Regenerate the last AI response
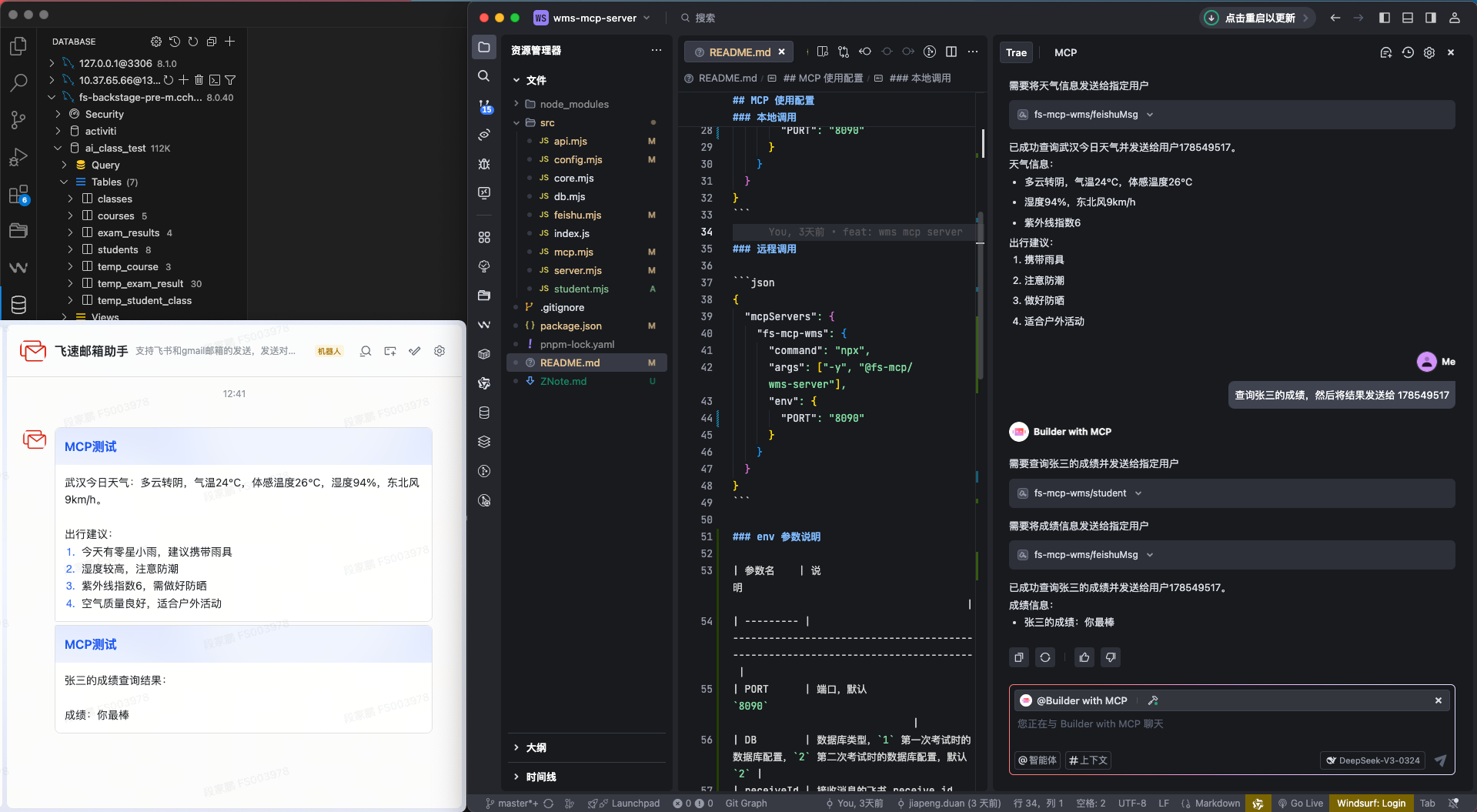This screenshot has height=812, width=1477. (x=1045, y=657)
